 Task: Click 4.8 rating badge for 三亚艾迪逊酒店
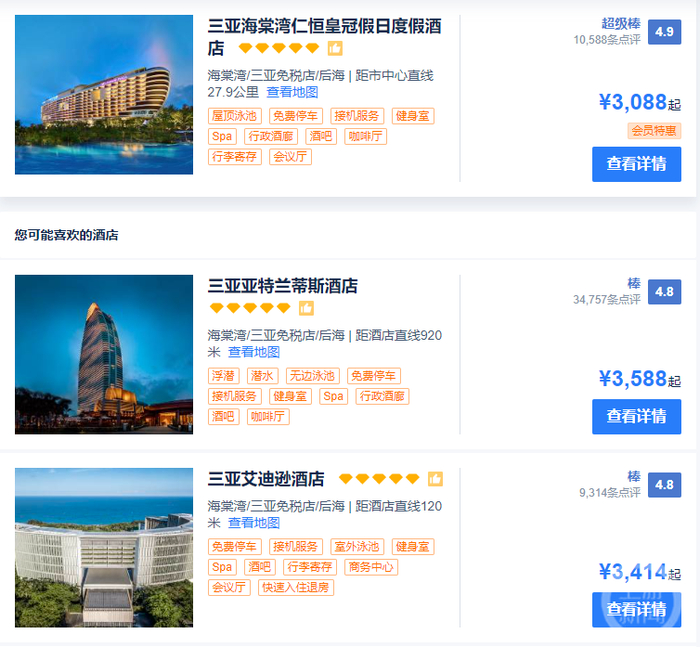[x=664, y=484]
